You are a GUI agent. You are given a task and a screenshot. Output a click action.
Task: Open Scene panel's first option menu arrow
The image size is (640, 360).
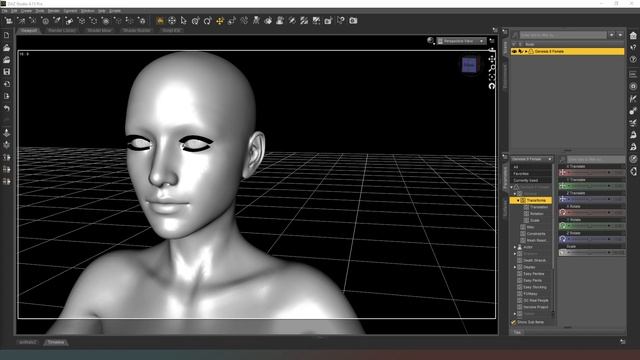click(611, 36)
